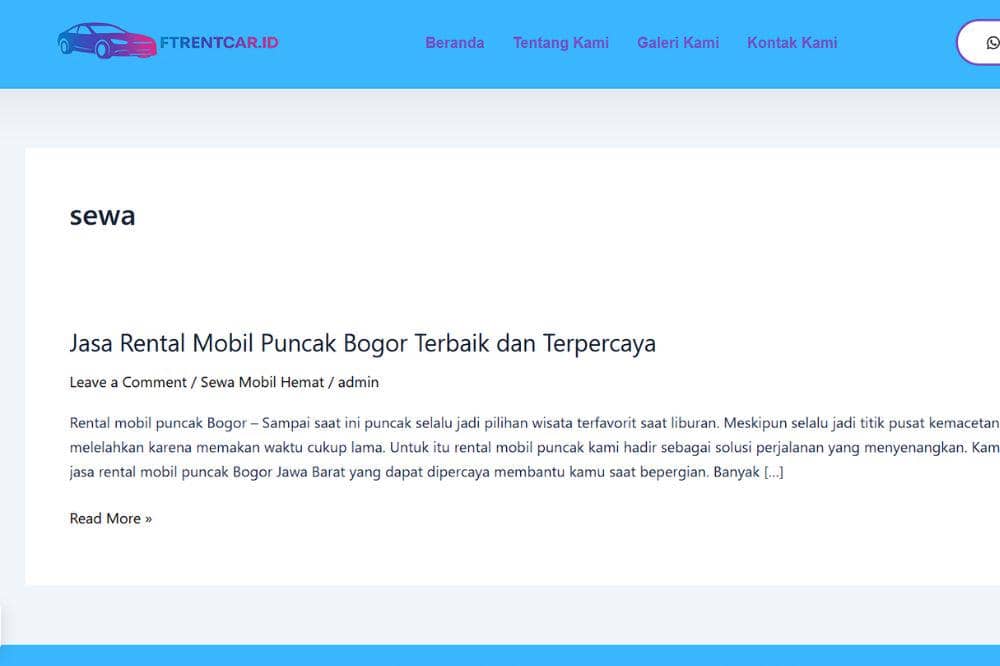The height and width of the screenshot is (666, 1000).
Task: Click the sewa page heading
Action: pos(102,215)
